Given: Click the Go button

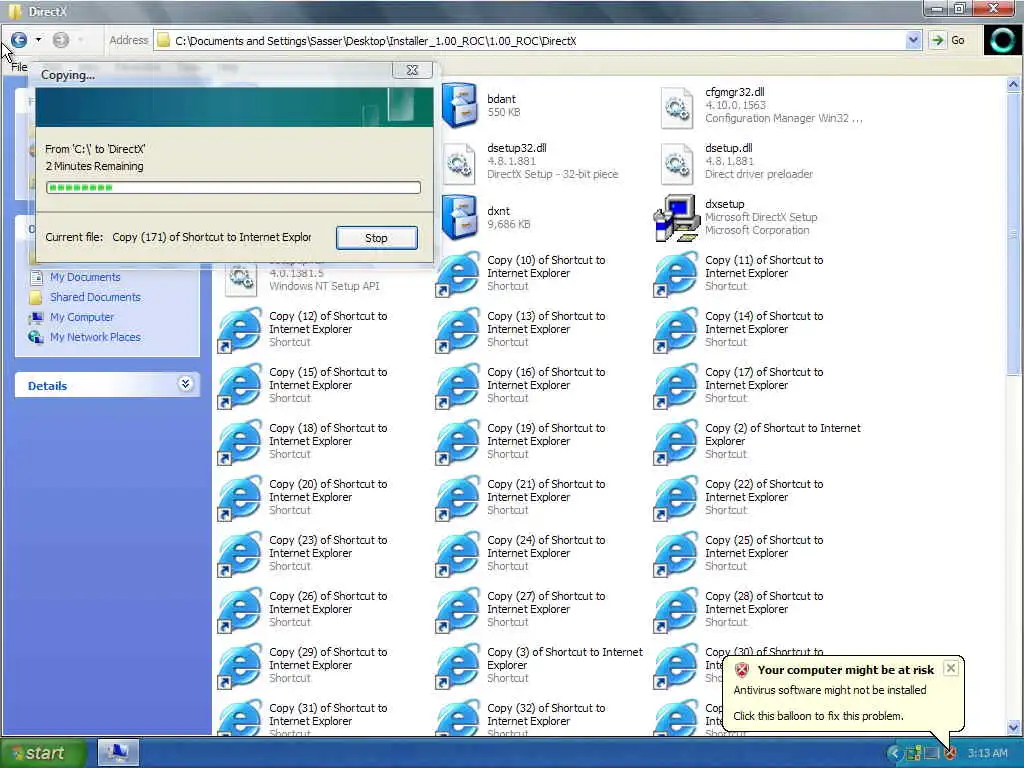Looking at the screenshot, I should tap(948, 40).
